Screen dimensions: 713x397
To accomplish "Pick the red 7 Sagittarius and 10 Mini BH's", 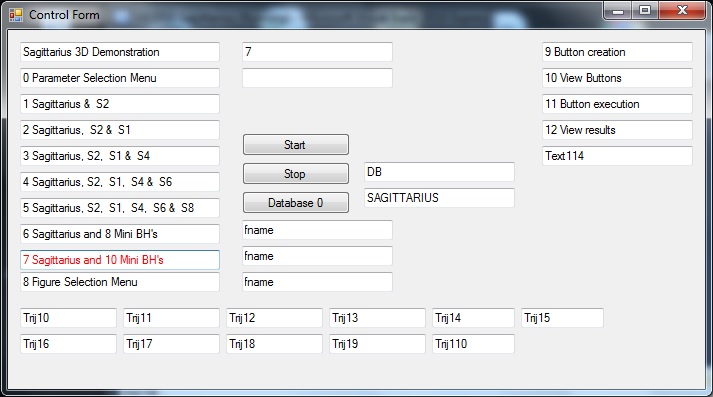I will click(120, 260).
